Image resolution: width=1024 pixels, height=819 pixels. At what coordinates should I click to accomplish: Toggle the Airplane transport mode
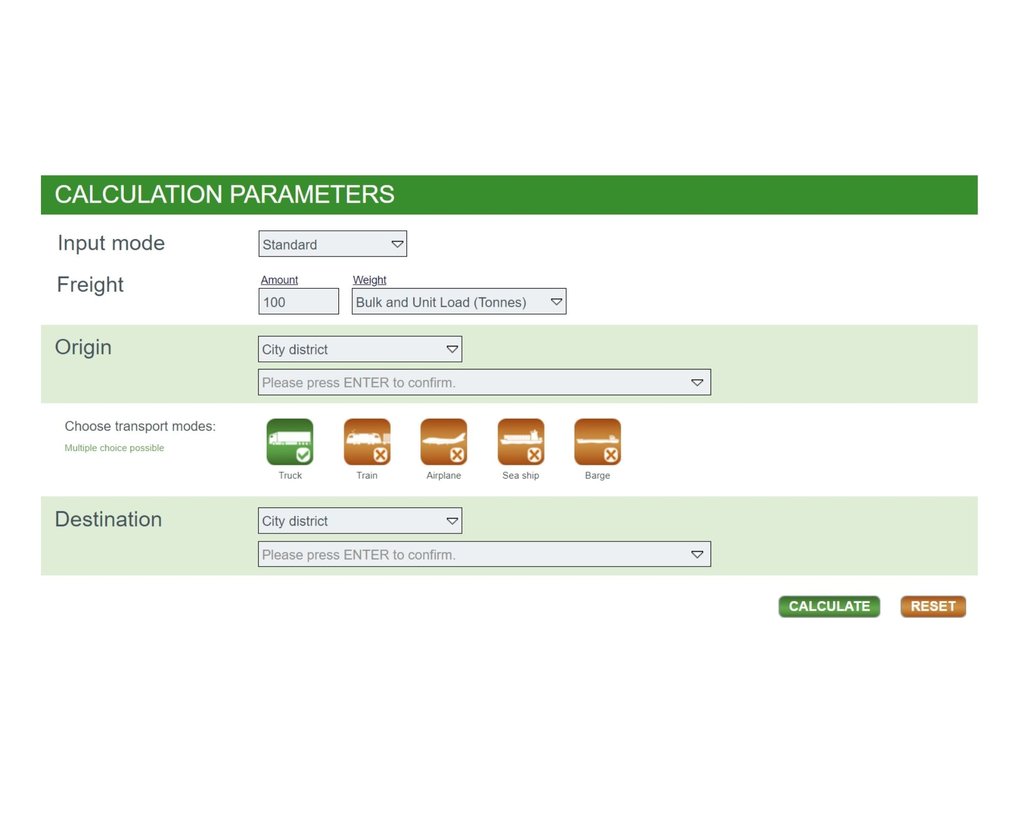point(444,442)
